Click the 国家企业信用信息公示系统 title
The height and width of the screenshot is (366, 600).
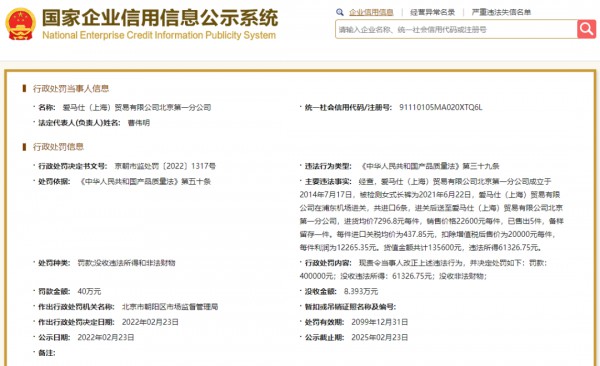(x=160, y=18)
